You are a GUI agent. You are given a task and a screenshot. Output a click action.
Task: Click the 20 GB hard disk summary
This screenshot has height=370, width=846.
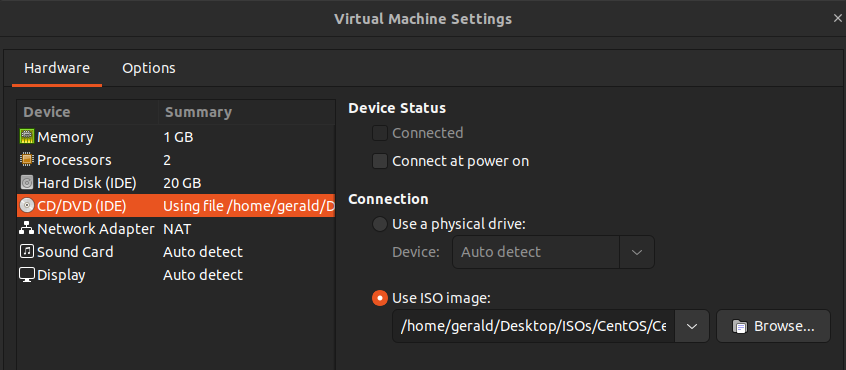(182, 183)
